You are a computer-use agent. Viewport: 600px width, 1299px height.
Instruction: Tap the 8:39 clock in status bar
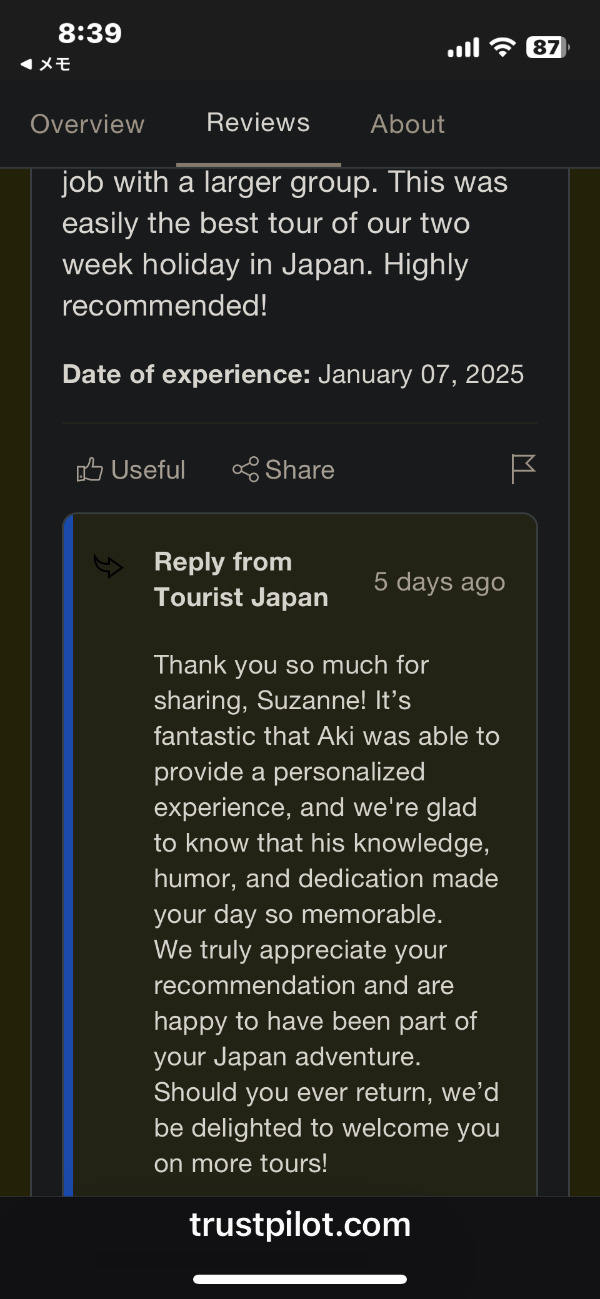tap(90, 33)
